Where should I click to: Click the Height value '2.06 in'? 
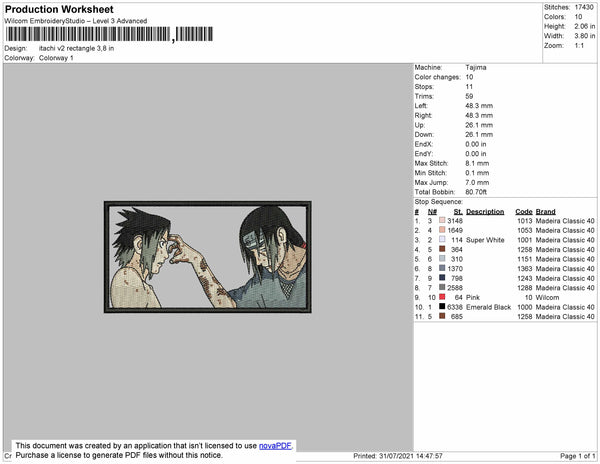point(585,26)
